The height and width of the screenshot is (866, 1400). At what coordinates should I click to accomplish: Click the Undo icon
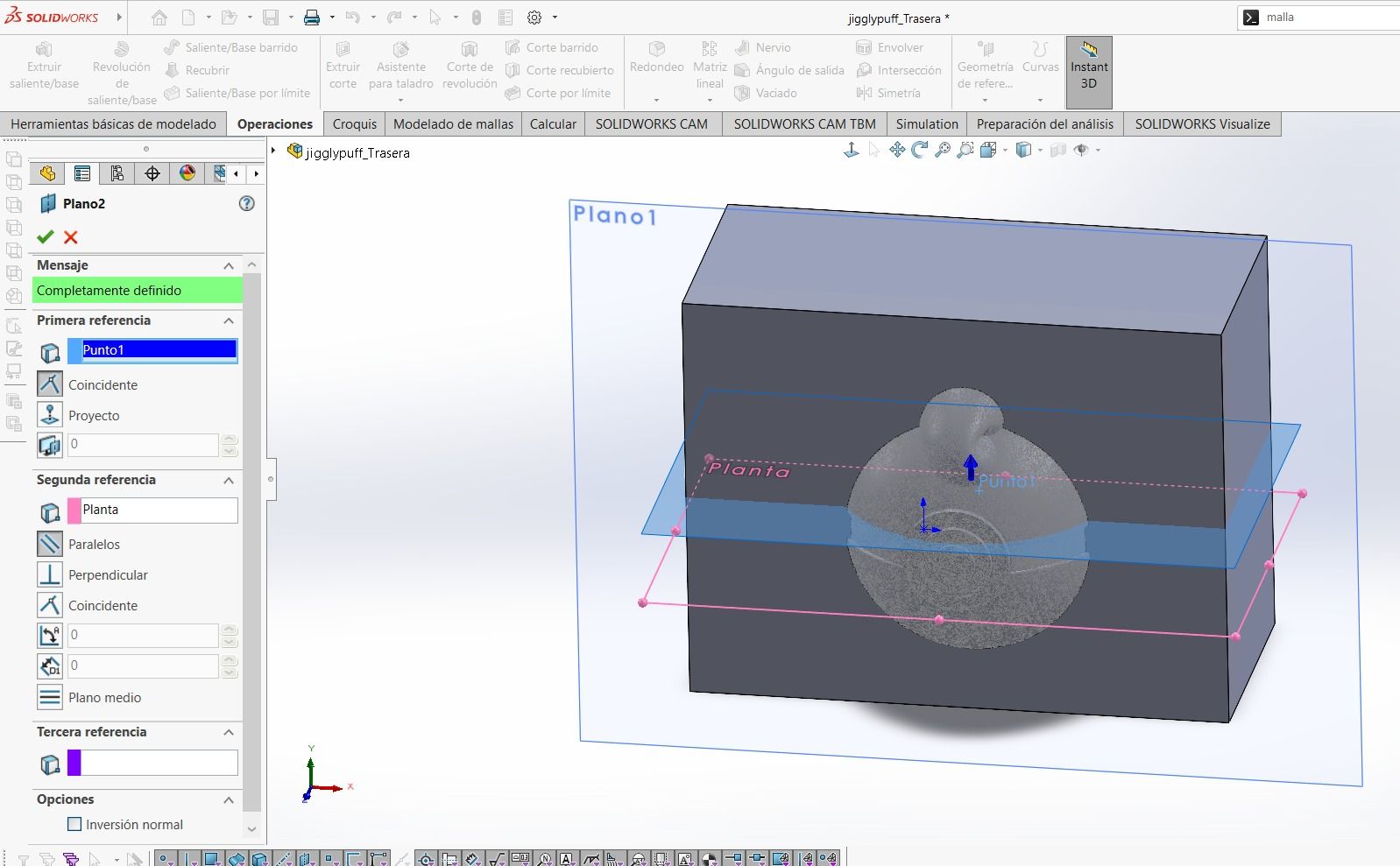tap(352, 18)
